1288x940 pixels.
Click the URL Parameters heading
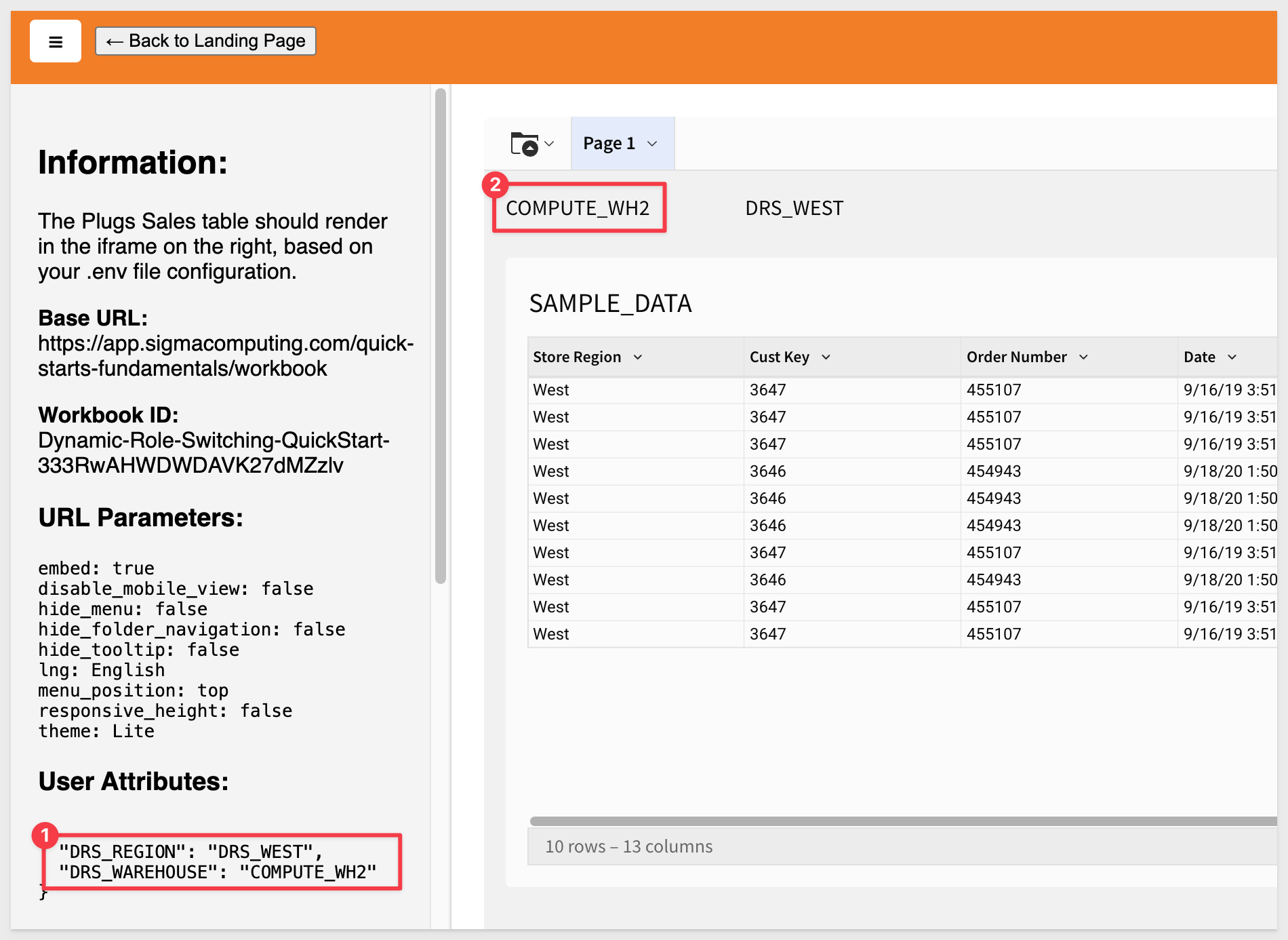pyautogui.click(x=141, y=517)
